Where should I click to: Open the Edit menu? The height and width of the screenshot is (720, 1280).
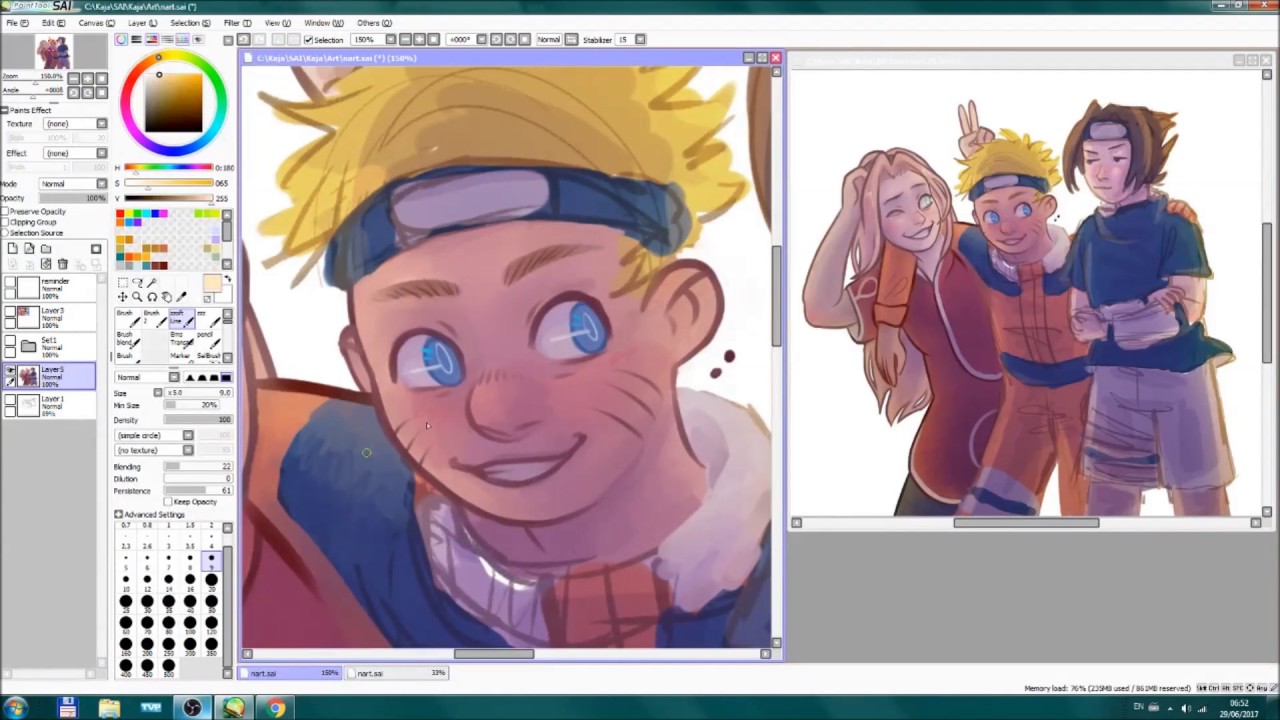pos(54,23)
